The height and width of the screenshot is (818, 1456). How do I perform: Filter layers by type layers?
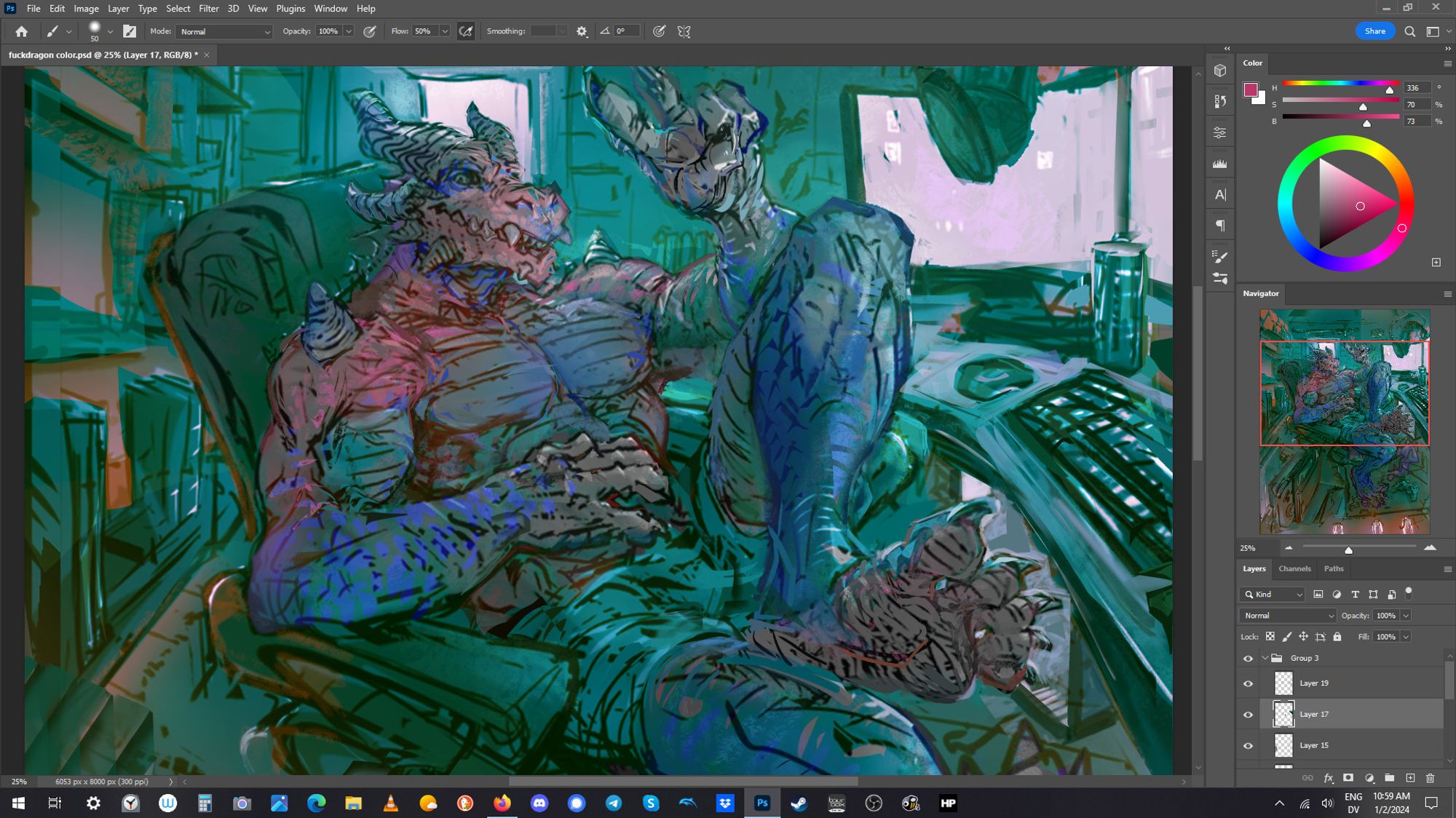coord(1355,595)
